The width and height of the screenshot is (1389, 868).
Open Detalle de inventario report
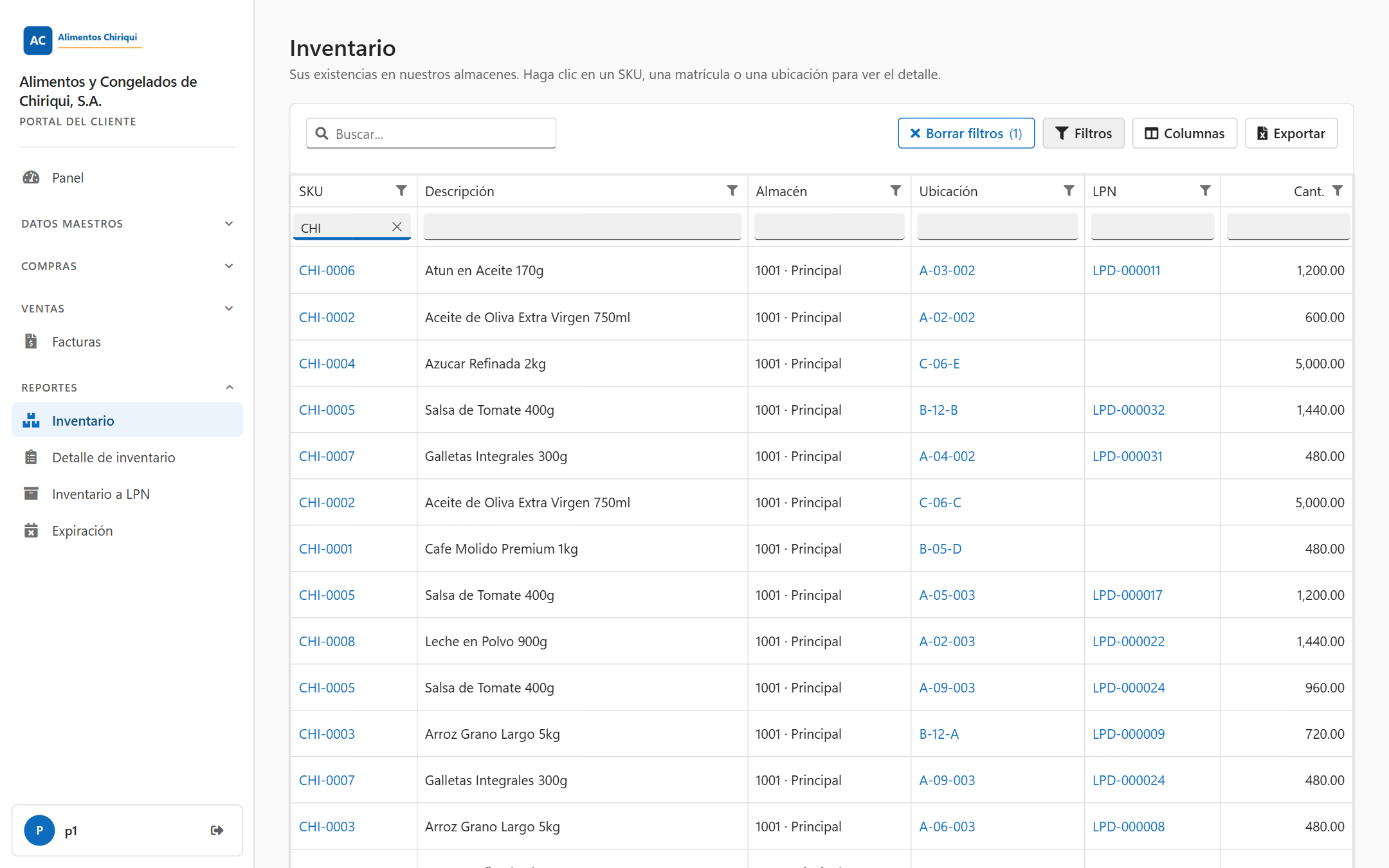coord(127,457)
